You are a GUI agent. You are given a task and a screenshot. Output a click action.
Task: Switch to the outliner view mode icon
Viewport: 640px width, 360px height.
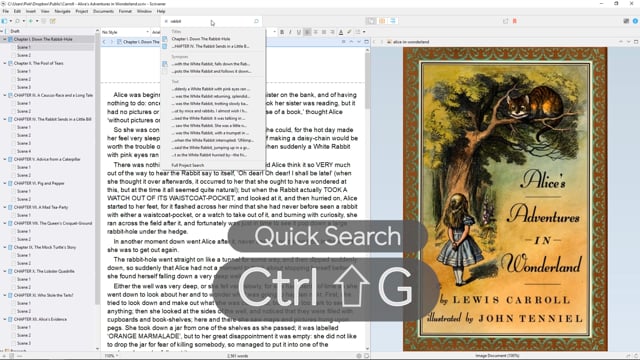click(x=393, y=21)
